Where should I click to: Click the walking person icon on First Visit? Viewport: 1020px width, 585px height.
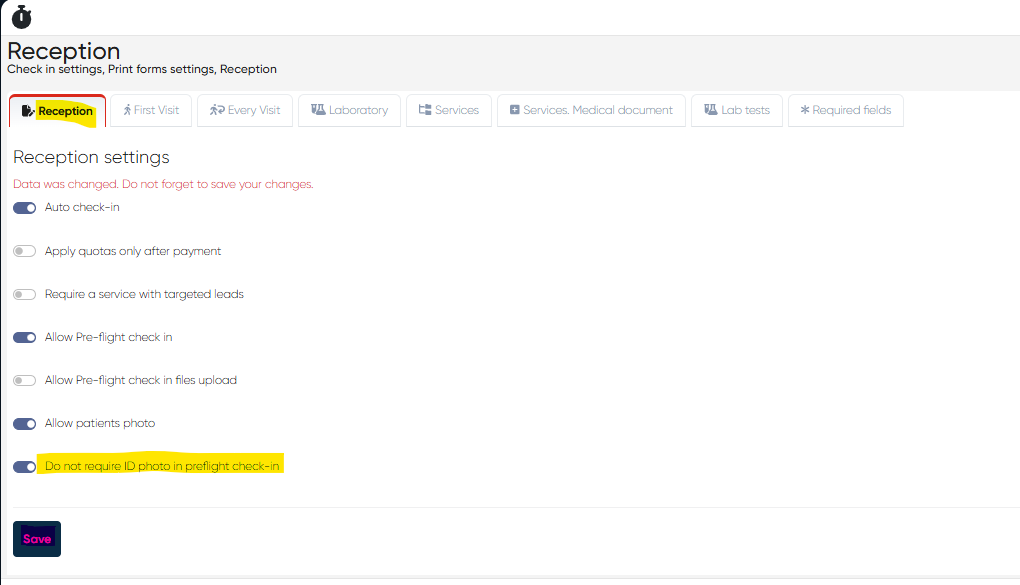(x=127, y=110)
